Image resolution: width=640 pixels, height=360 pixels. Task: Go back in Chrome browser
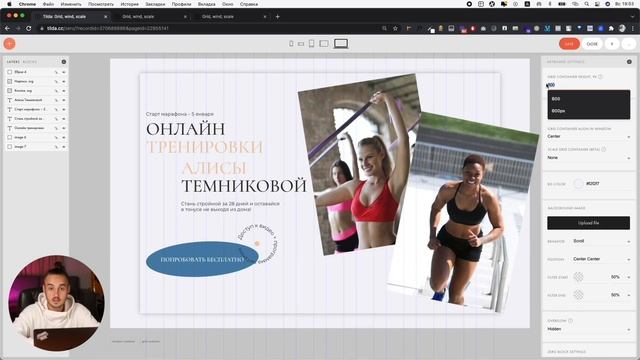click(x=7, y=28)
